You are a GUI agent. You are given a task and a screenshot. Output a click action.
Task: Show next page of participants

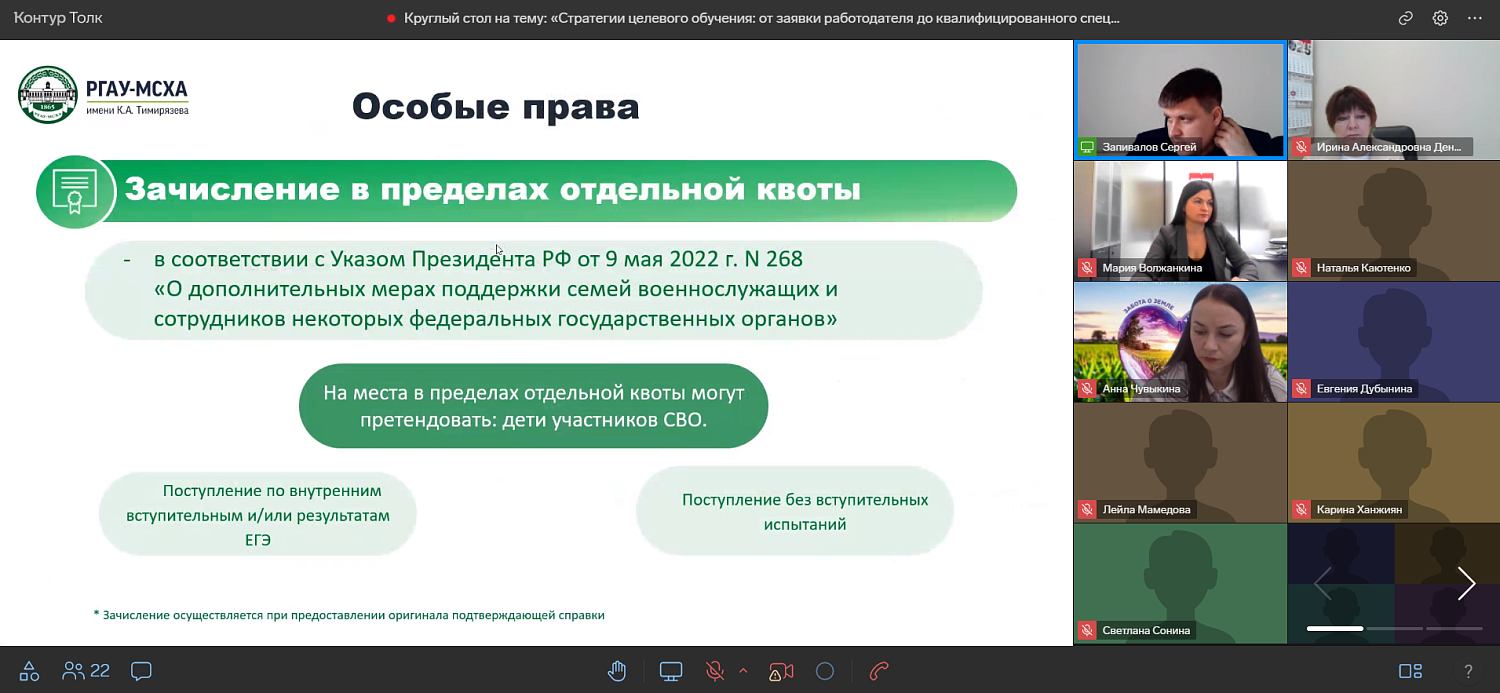pos(1466,583)
